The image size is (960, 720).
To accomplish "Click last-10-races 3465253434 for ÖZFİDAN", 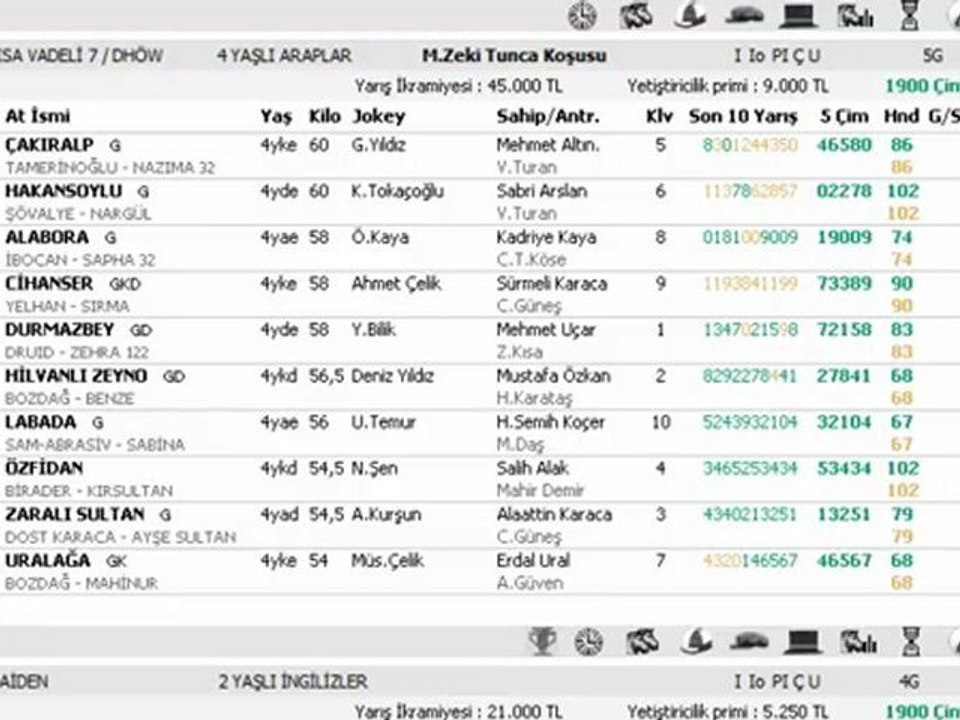I will [750, 468].
